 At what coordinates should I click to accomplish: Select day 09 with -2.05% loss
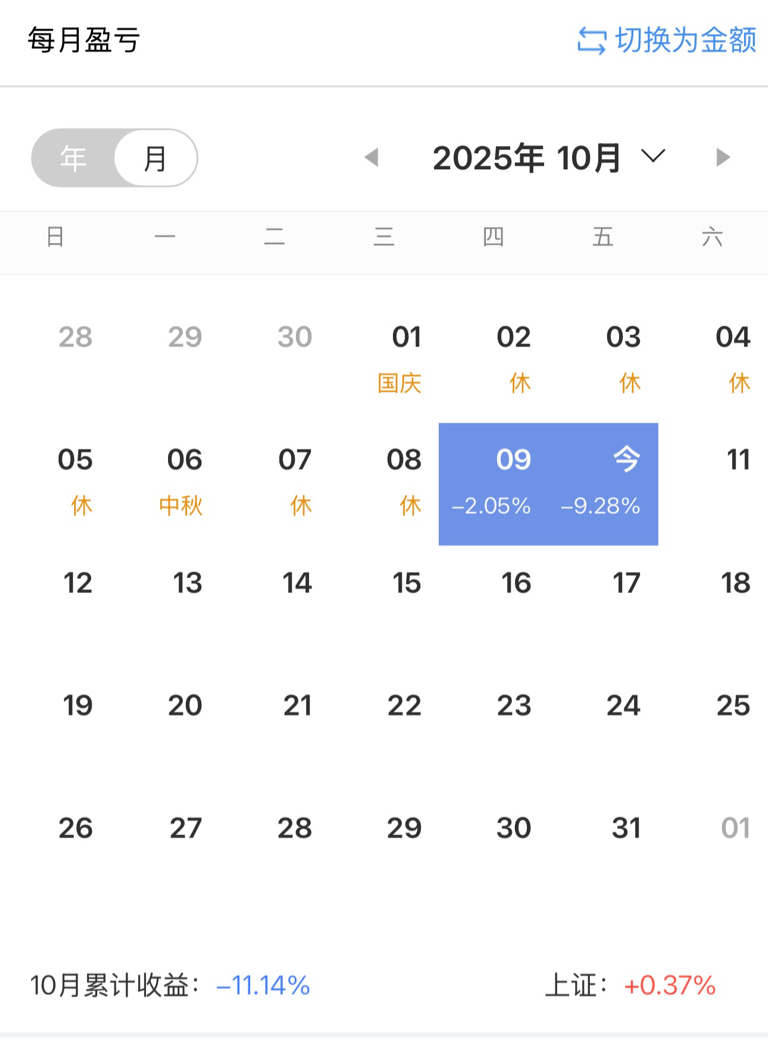pyautogui.click(x=493, y=483)
